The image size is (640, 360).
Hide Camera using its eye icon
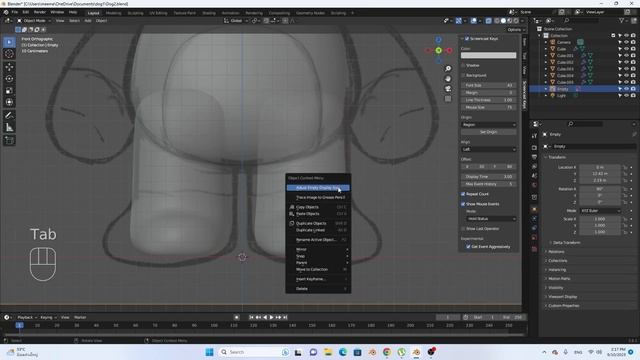pyautogui.click(x=626, y=42)
